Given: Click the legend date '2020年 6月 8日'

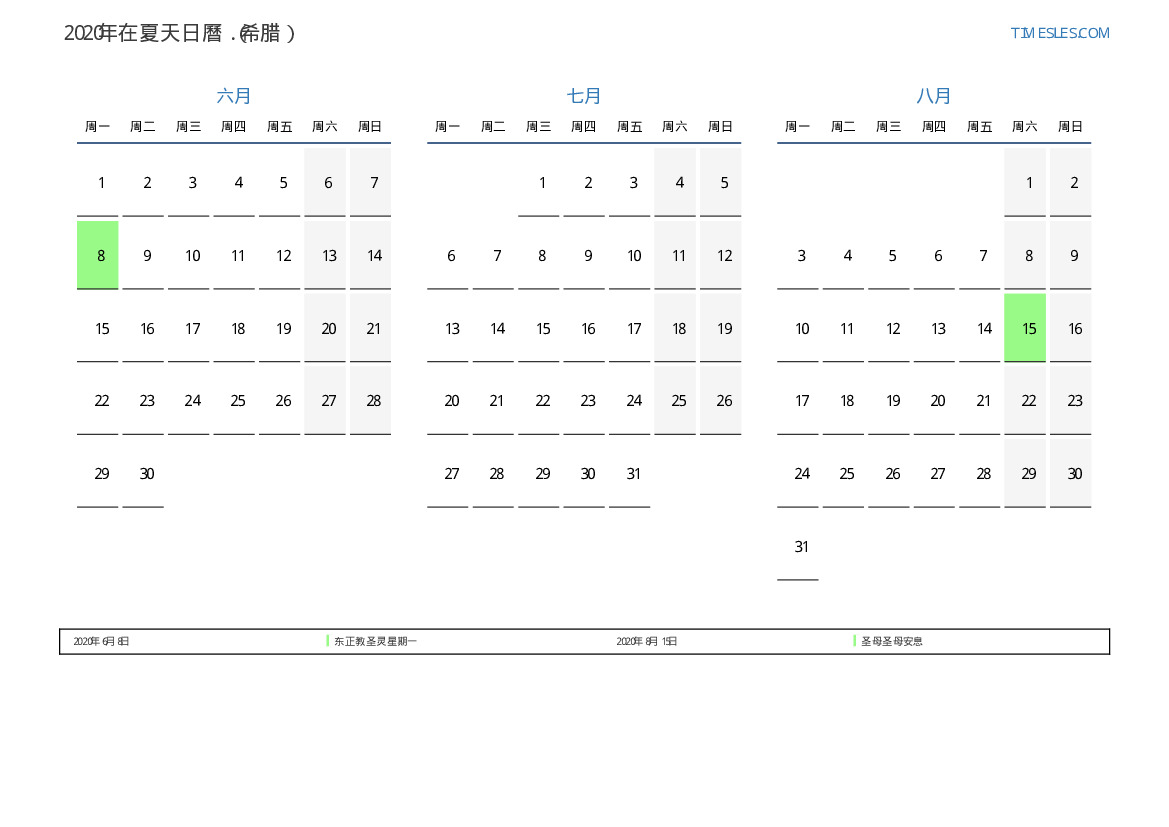Looking at the screenshot, I should coord(101,641).
